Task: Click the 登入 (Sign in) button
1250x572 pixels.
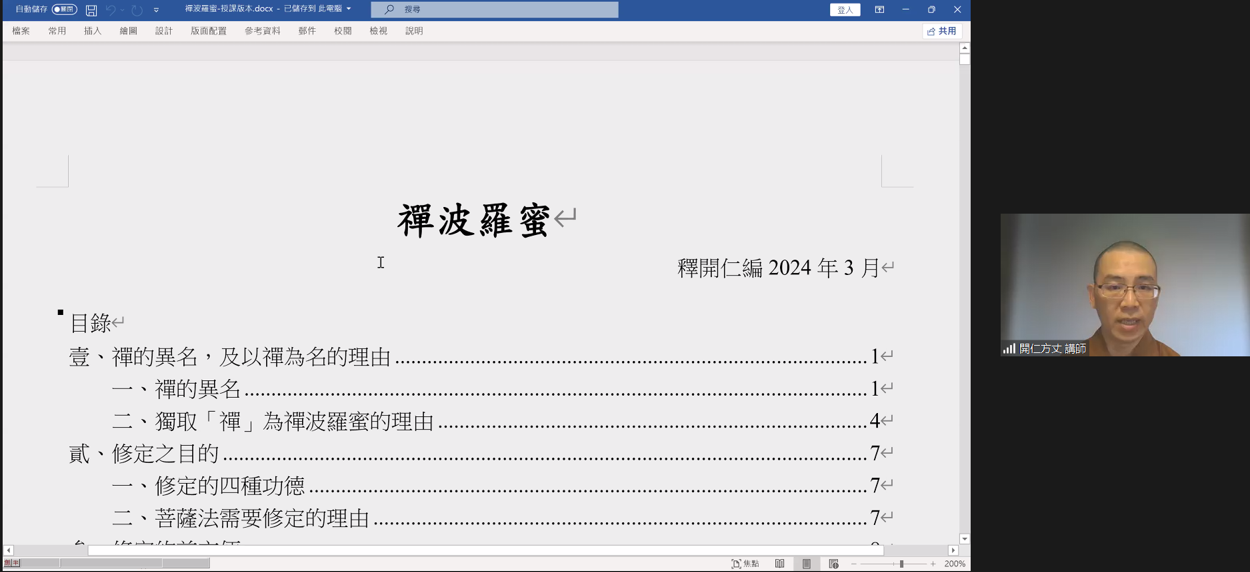Action: [x=845, y=10]
